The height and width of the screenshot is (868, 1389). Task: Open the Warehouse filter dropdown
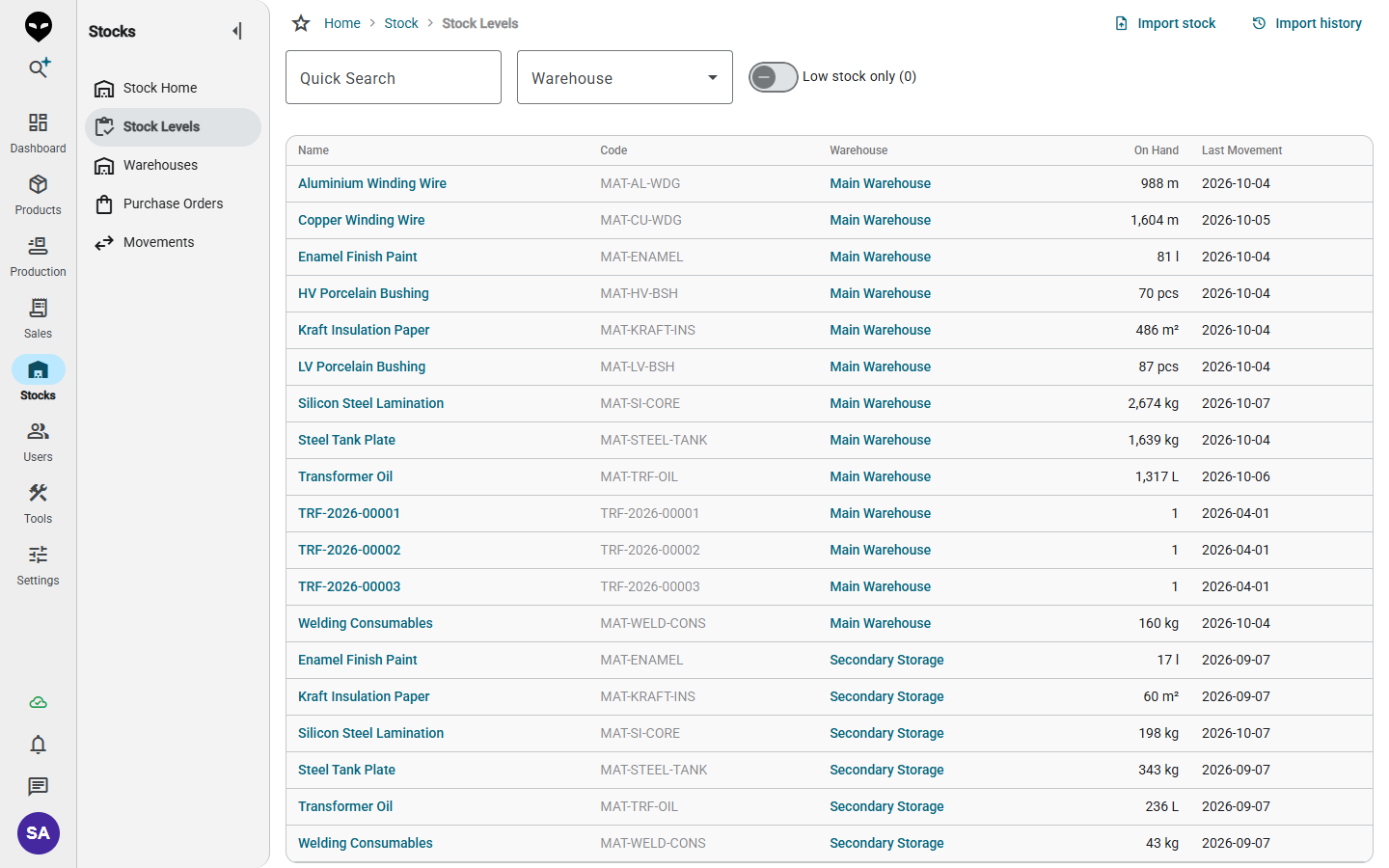pos(625,77)
